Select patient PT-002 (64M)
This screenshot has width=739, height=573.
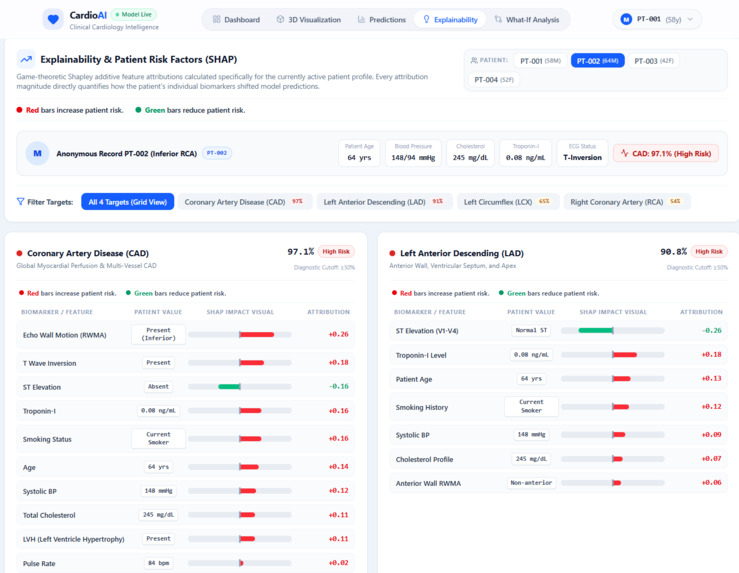[x=598, y=61]
